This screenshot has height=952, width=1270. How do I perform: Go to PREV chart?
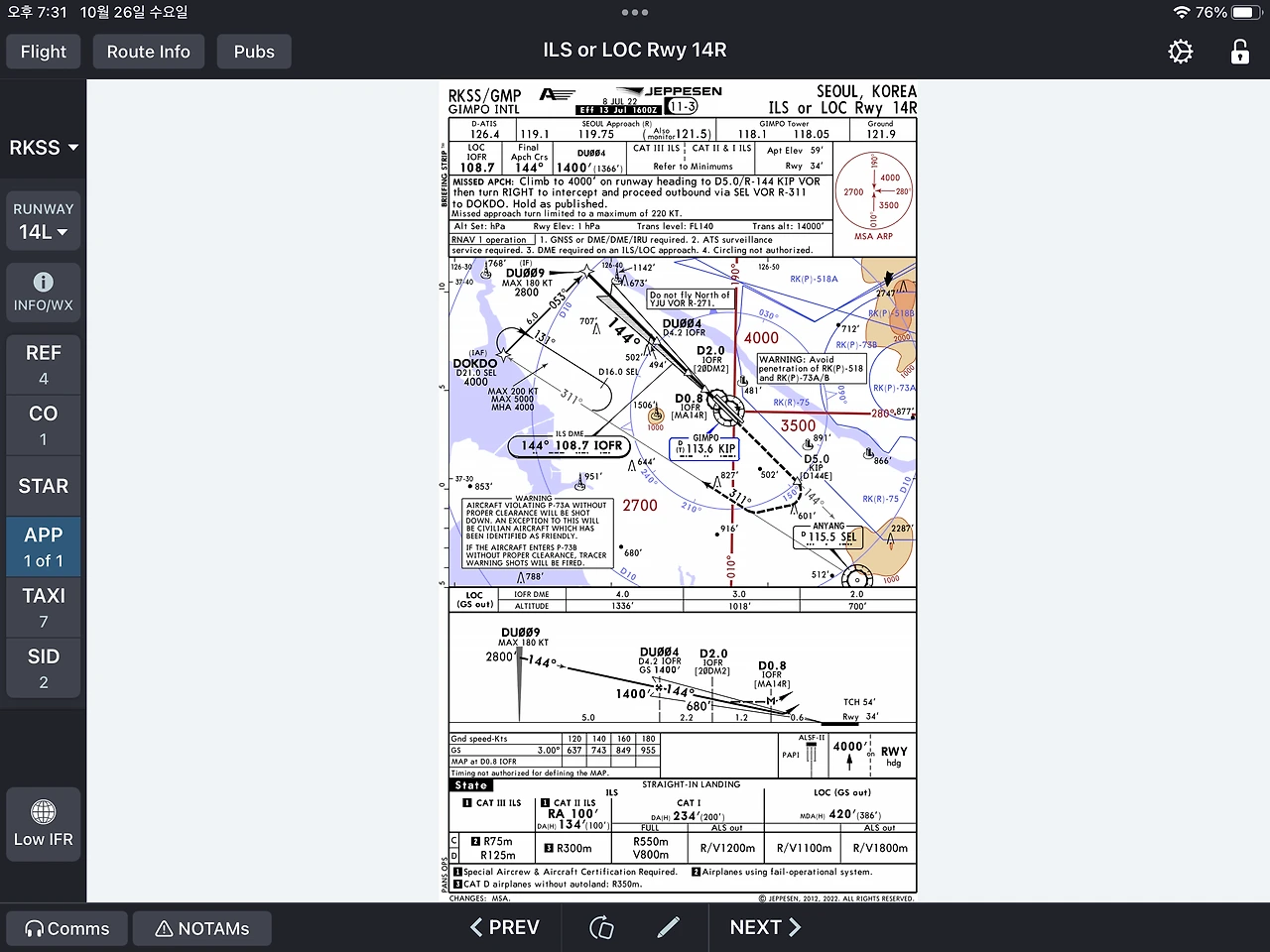505,927
